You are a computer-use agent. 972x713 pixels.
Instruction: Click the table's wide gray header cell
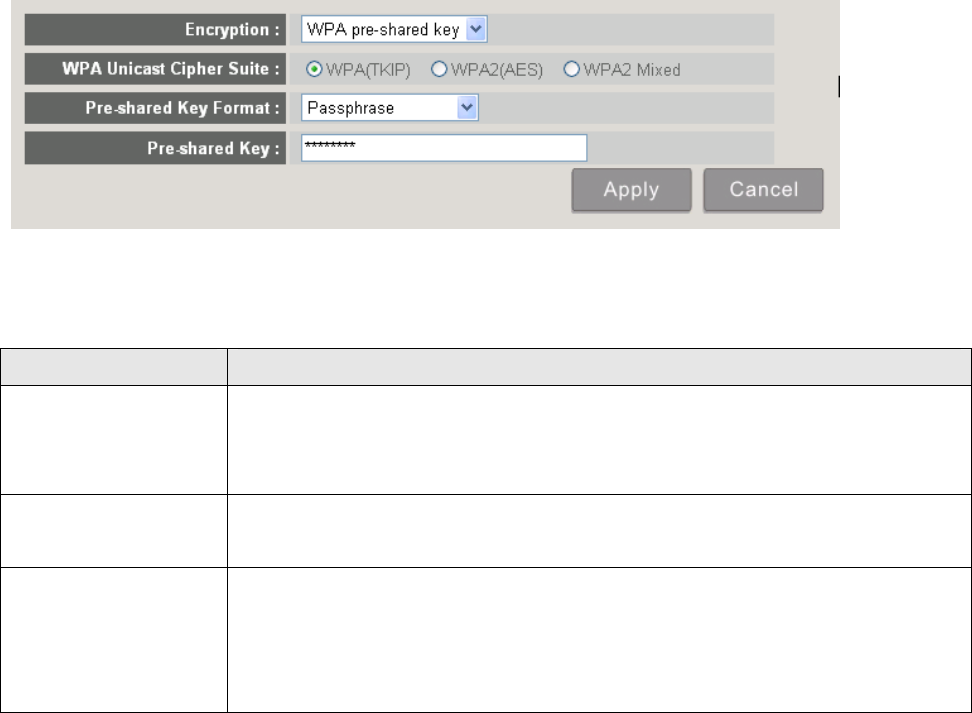(x=598, y=367)
